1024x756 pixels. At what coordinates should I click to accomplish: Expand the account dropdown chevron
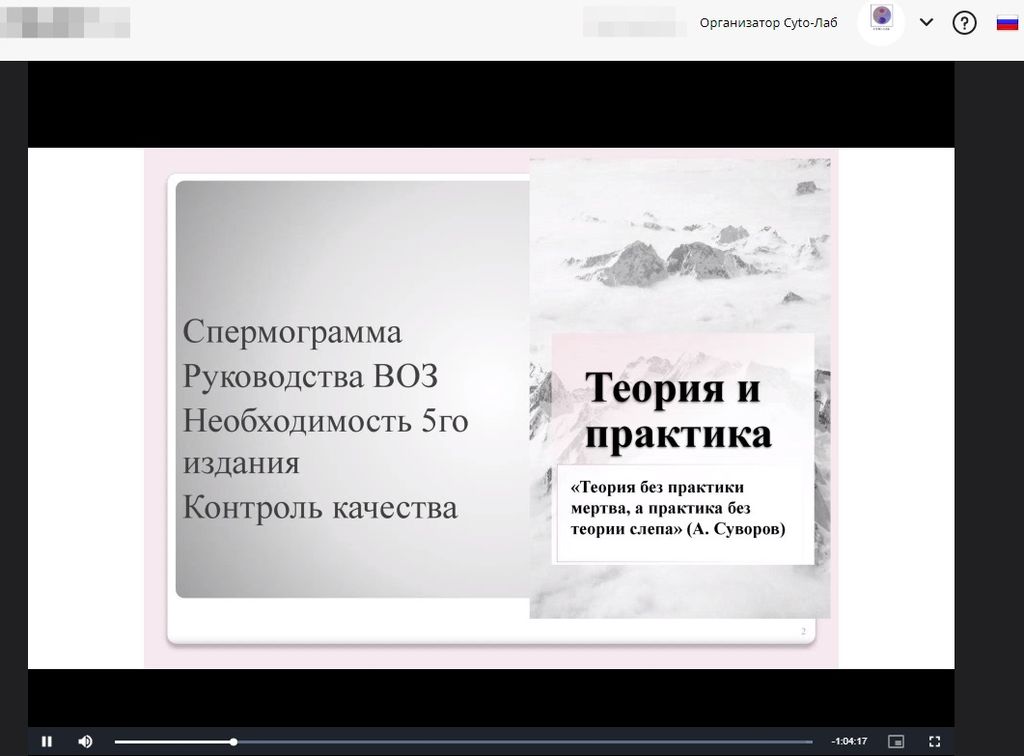[926, 23]
